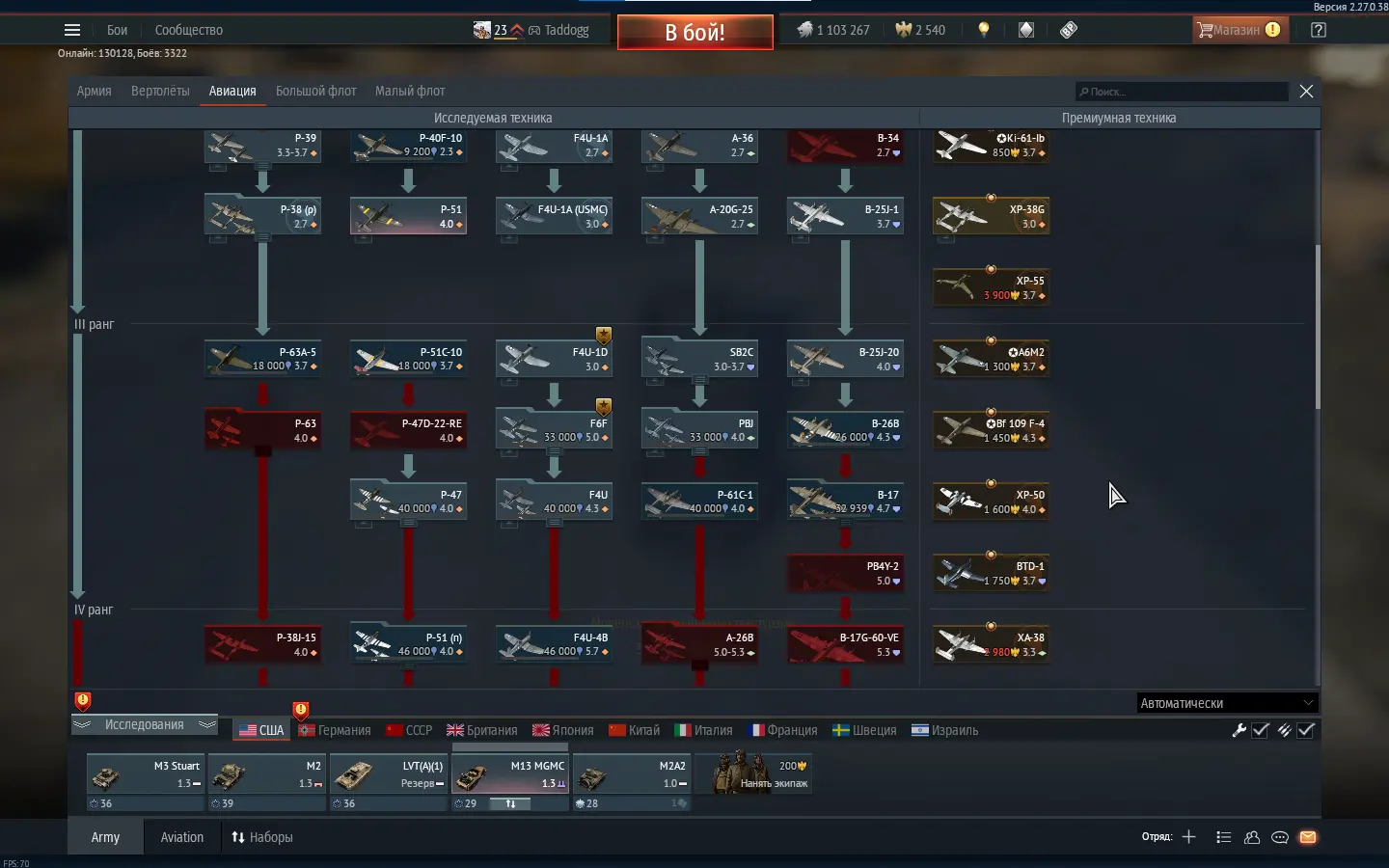Open golden eagles balance 2 540
The width and height of the screenshot is (1389, 868).
[x=920, y=30]
